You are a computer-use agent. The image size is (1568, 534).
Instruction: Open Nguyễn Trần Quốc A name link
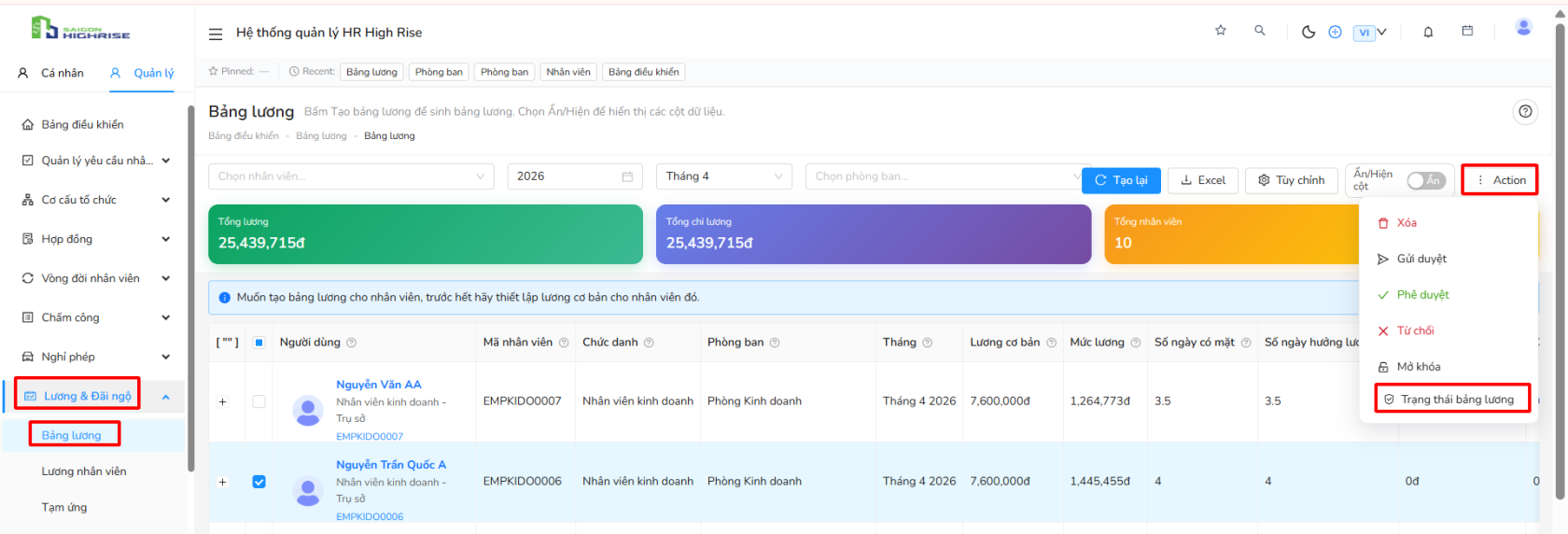tap(391, 465)
